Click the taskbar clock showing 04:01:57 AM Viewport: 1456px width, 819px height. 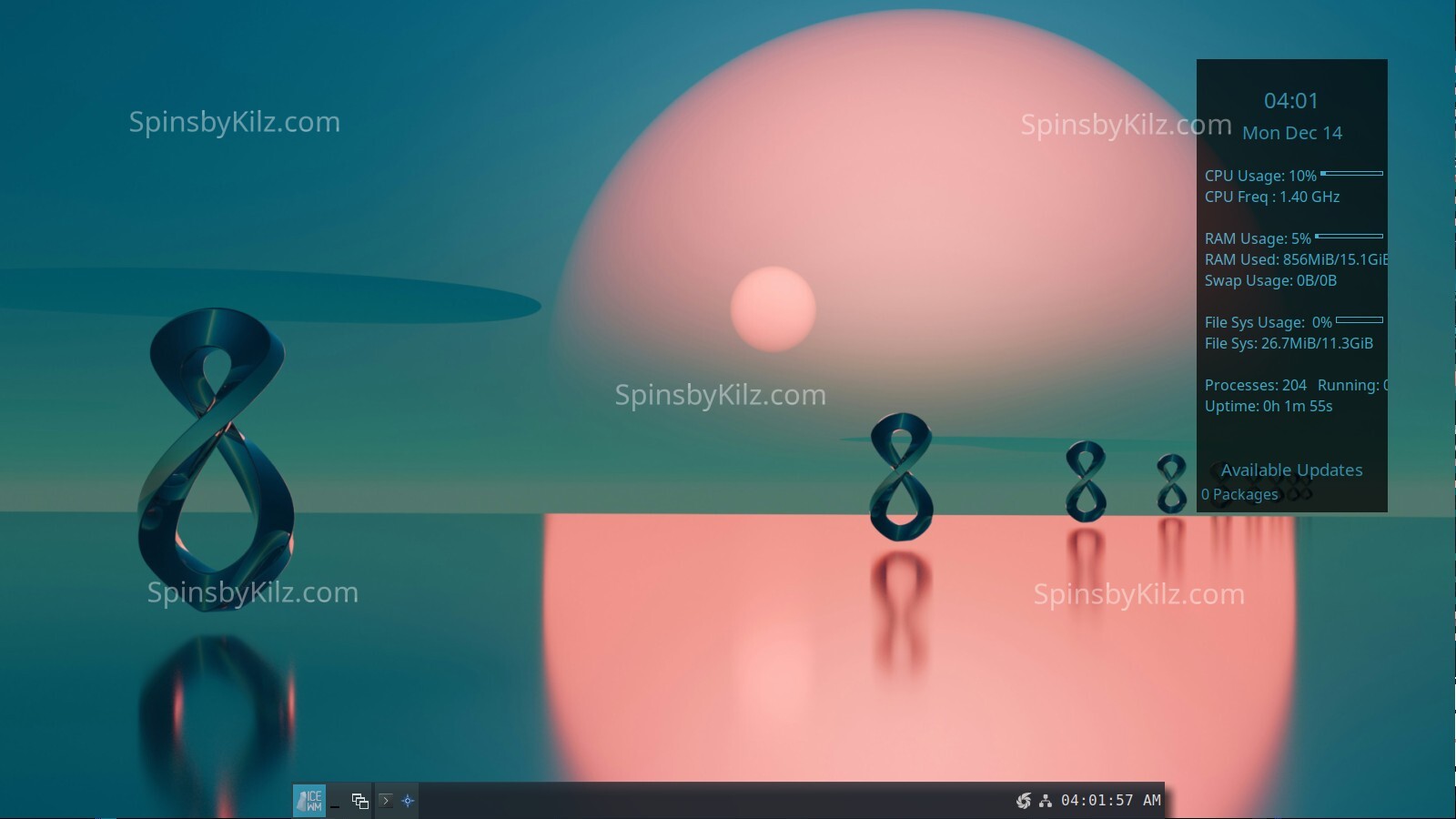[x=1110, y=801]
